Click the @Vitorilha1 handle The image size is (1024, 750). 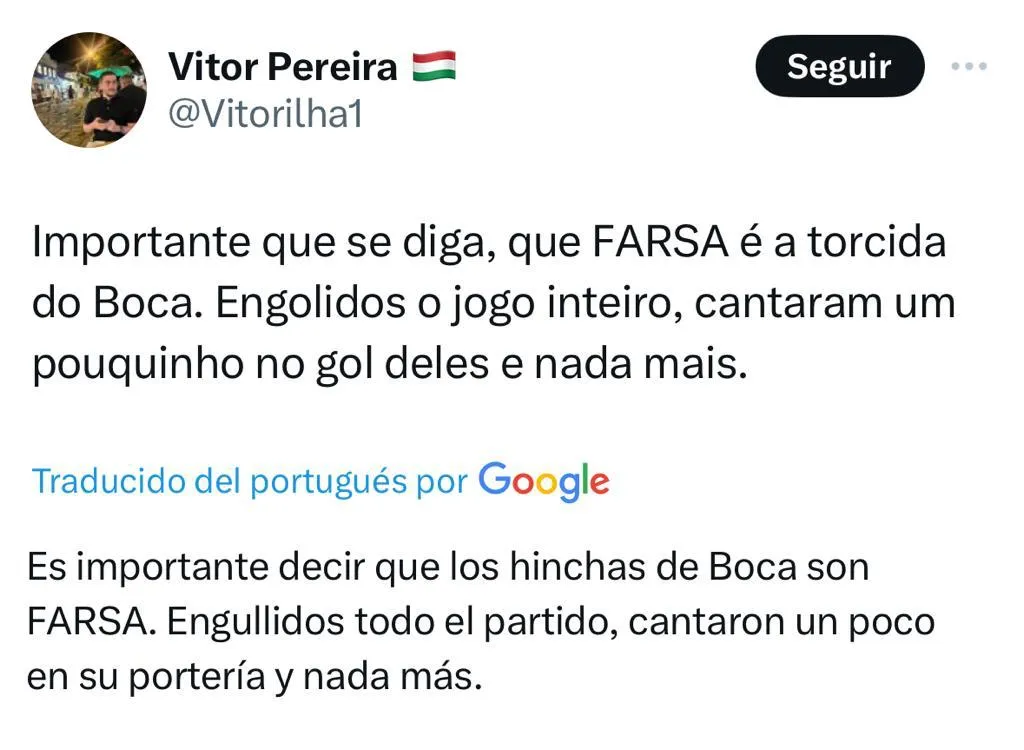264,114
